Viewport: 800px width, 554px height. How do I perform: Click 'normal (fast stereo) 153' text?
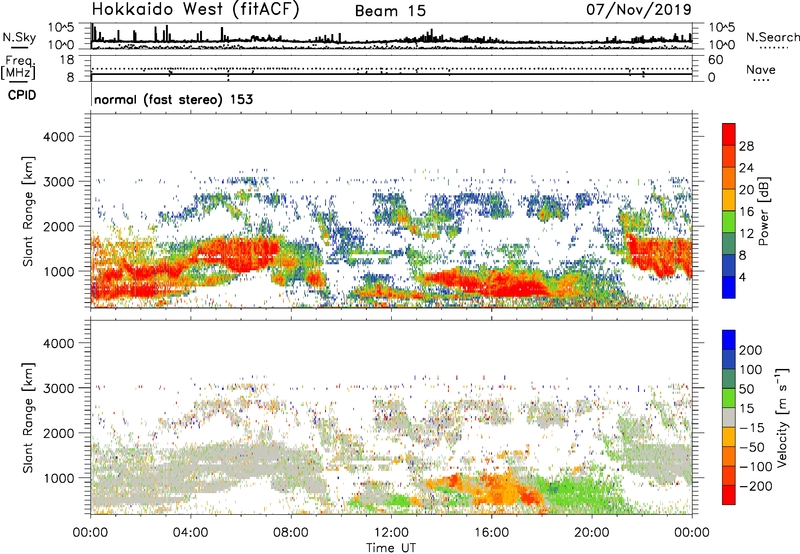(x=173, y=99)
